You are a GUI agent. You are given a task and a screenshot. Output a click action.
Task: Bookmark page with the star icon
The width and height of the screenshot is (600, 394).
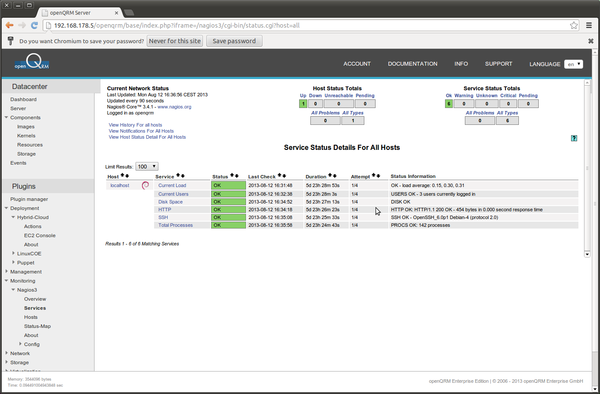(x=574, y=25)
